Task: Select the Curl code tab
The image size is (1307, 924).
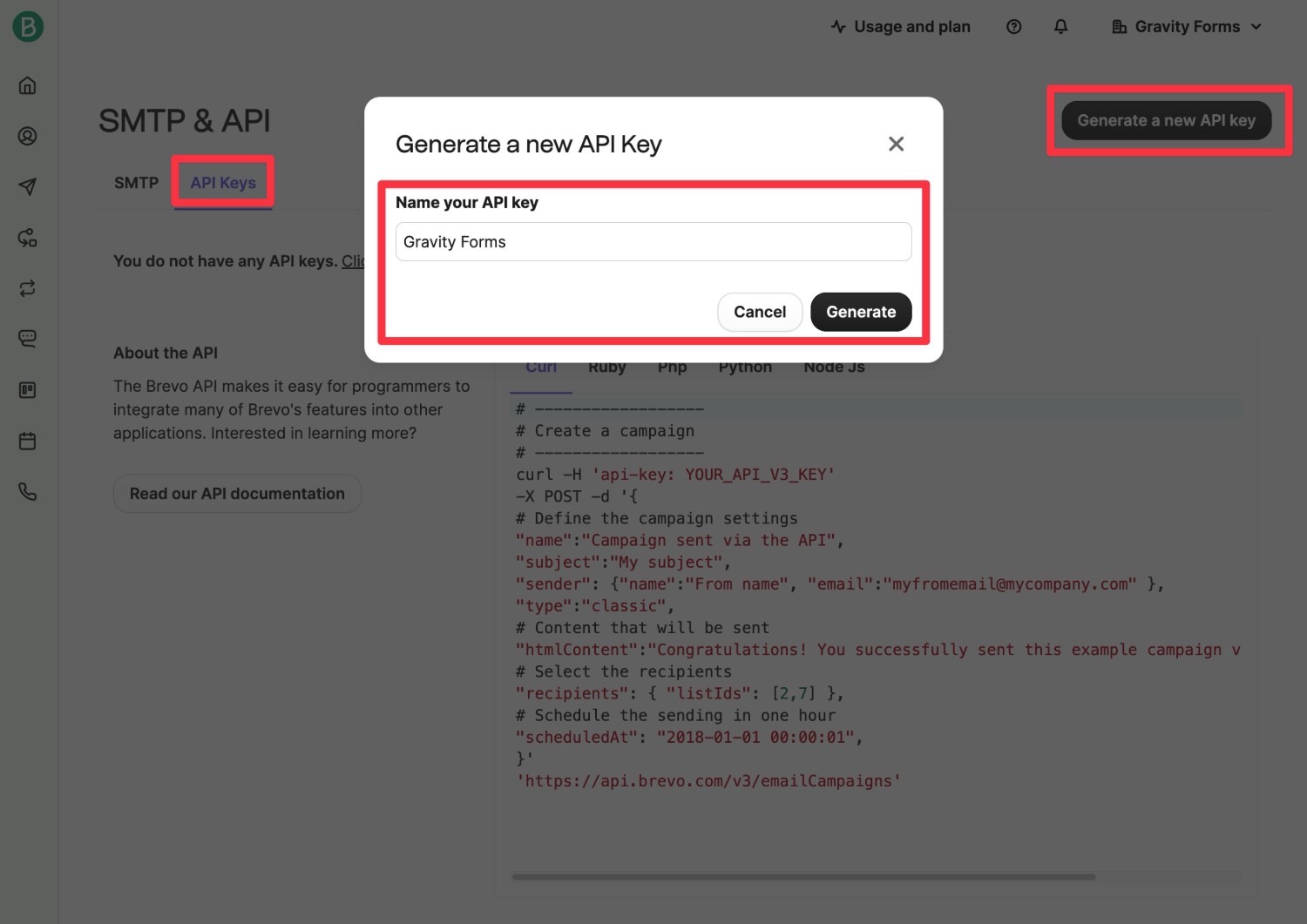Action: [541, 368]
